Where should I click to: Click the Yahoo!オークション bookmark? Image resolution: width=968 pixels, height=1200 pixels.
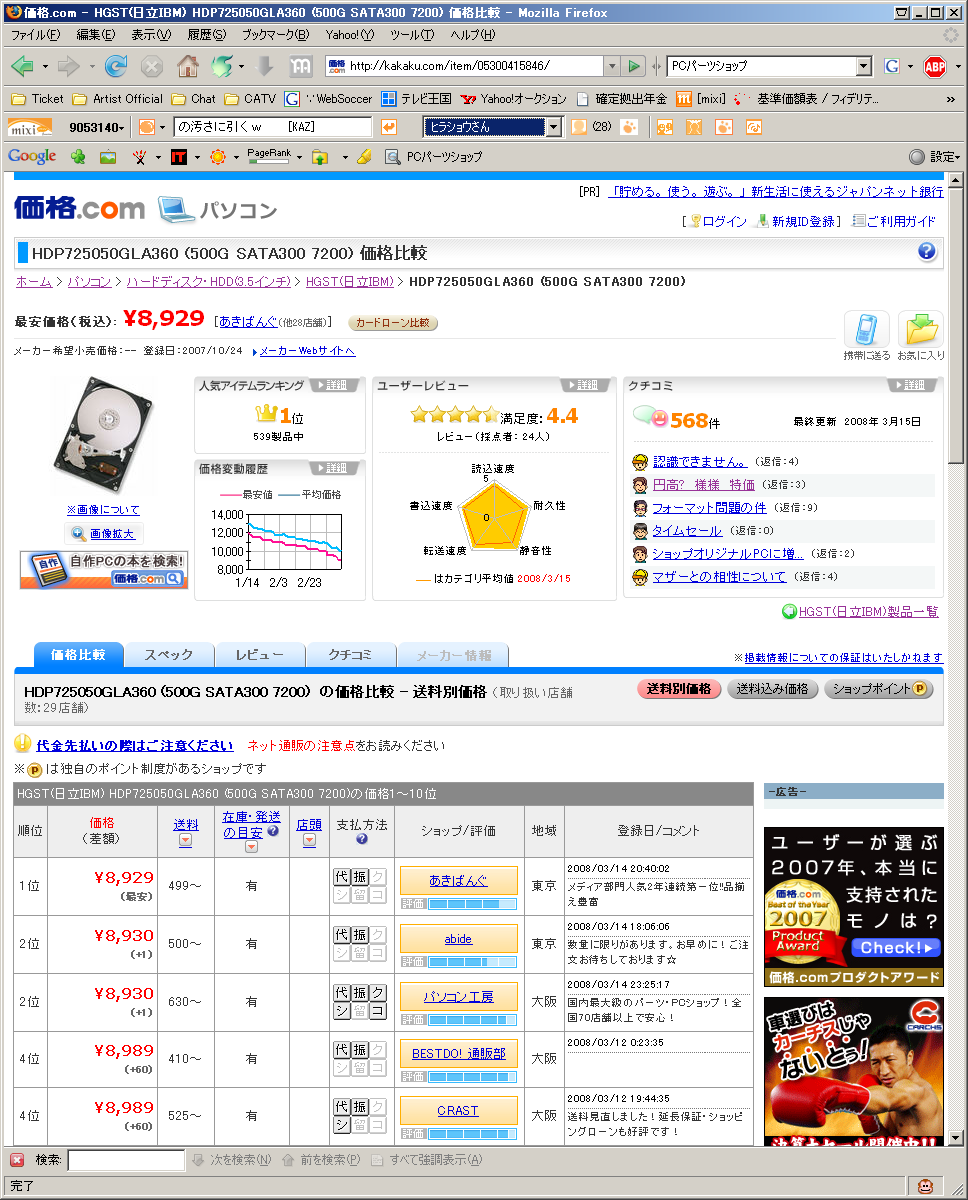[x=513, y=99]
